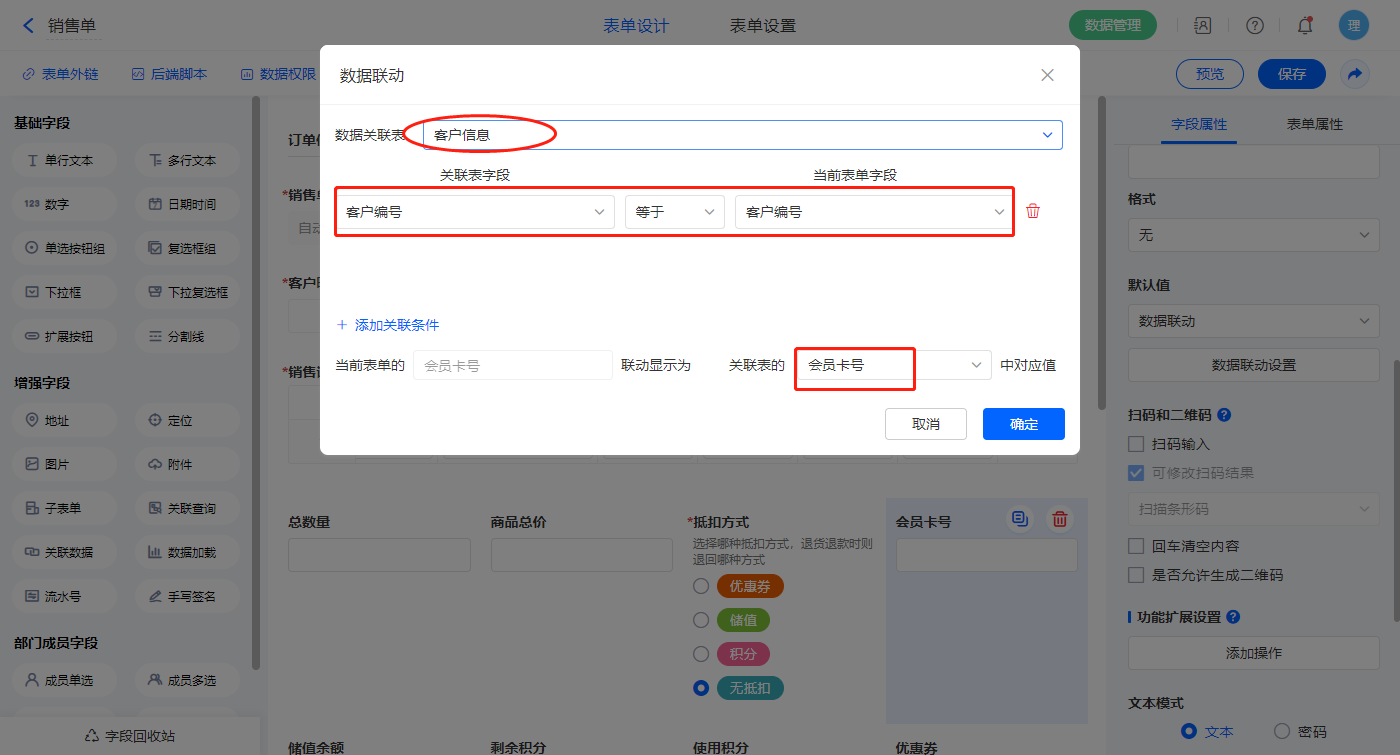The height and width of the screenshot is (755, 1400).
Task: Enable the 扫码输入 checkbox
Action: (x=1135, y=443)
